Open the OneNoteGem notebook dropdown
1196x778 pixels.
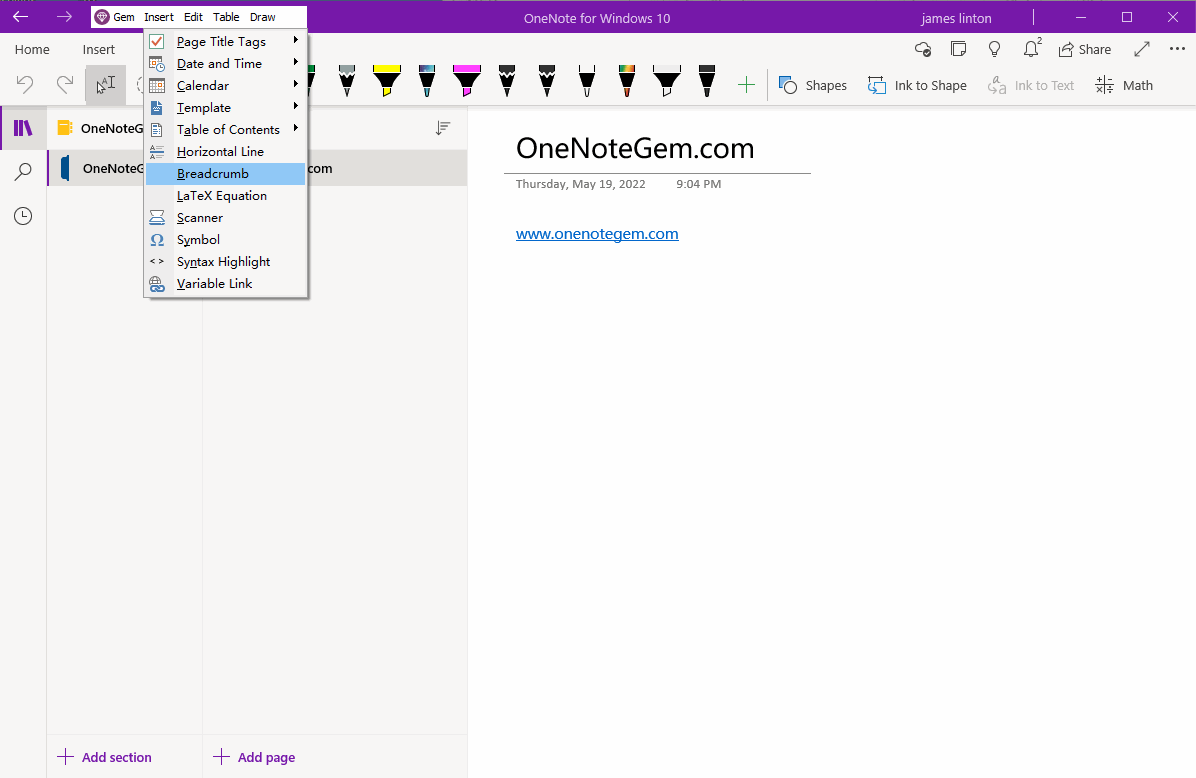point(101,128)
